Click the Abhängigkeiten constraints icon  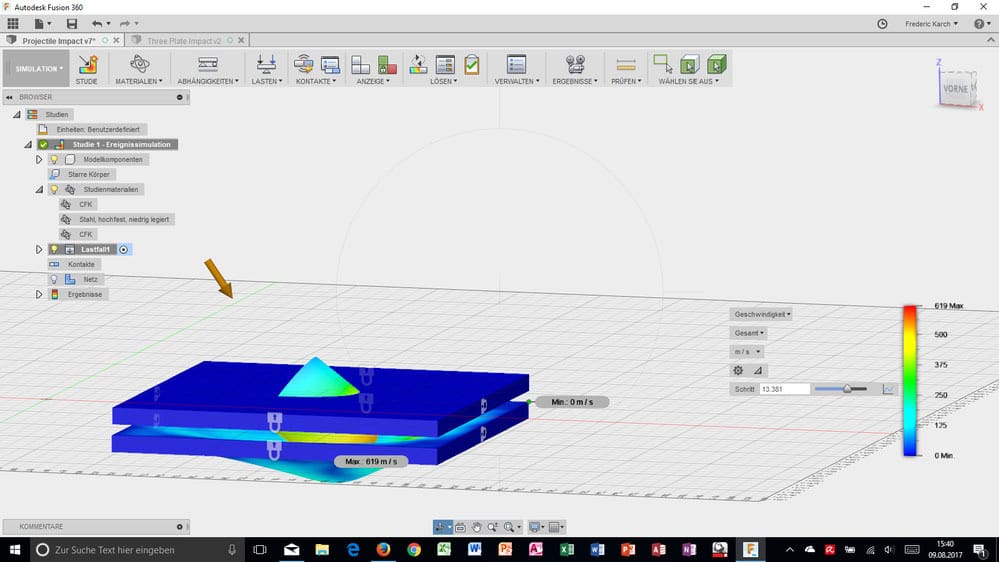tap(208, 64)
